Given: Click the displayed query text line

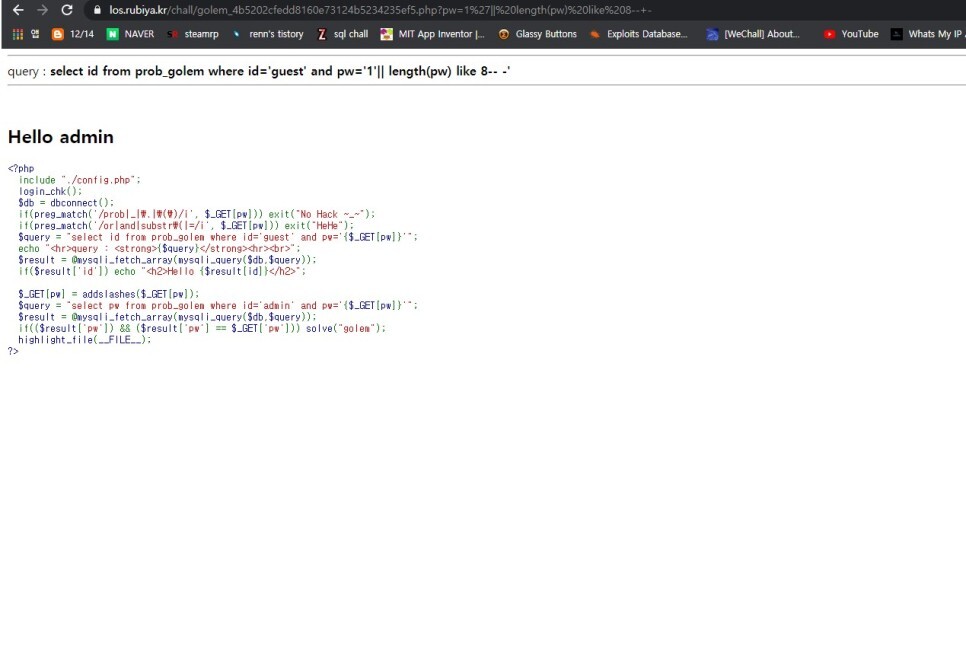Looking at the screenshot, I should tap(259, 71).
